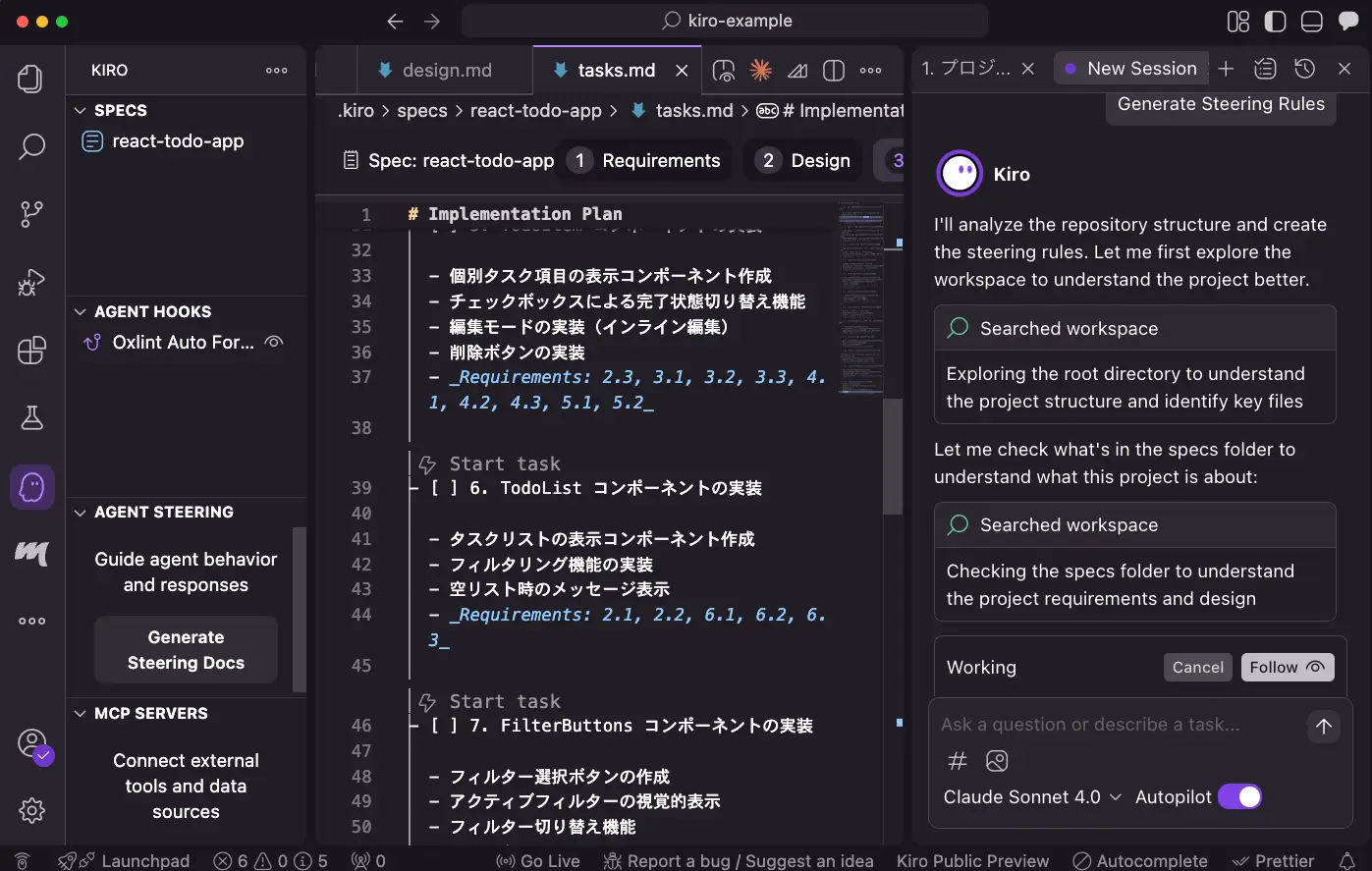Check off task 7 FilterButtons checkbox

click(444, 726)
